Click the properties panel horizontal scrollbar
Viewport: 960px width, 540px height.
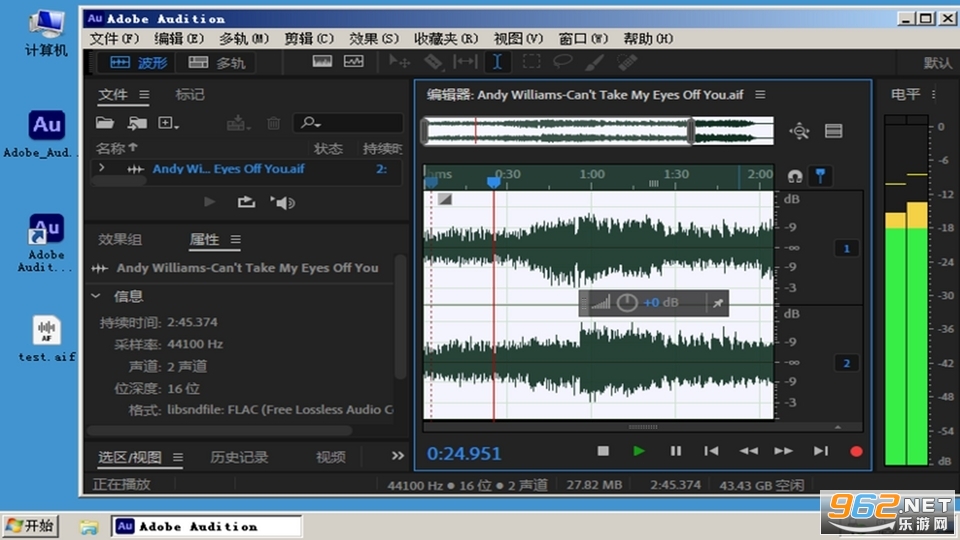pyautogui.click(x=220, y=430)
